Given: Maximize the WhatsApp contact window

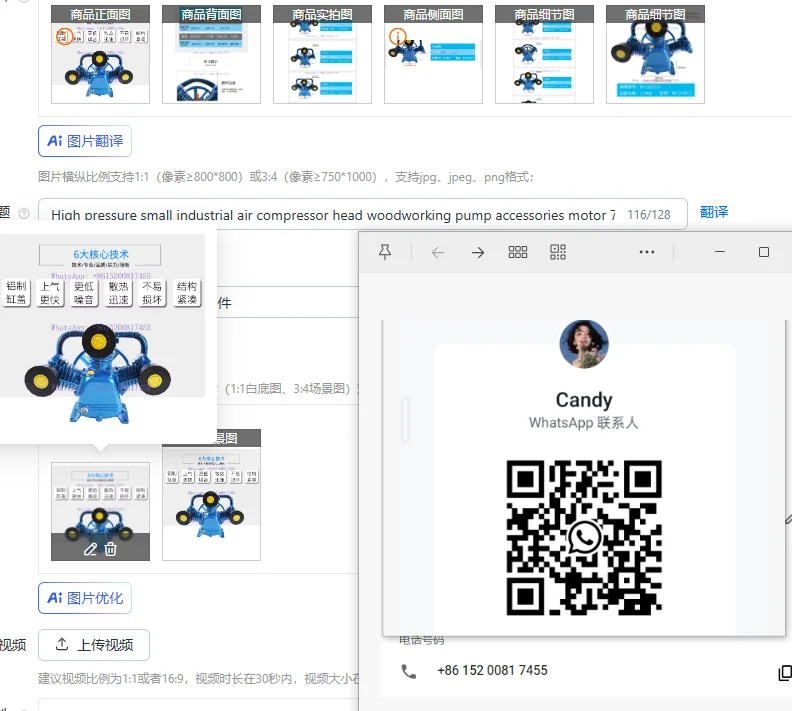Looking at the screenshot, I should click(764, 252).
